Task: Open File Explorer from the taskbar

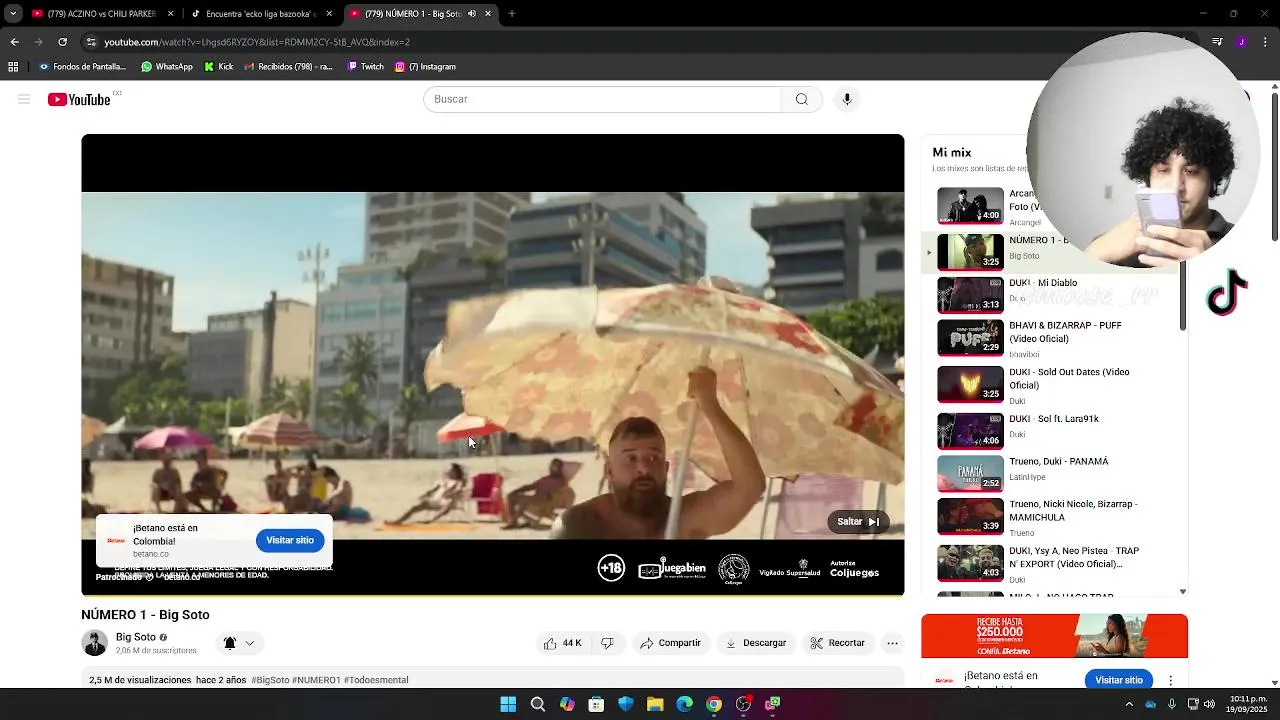Action: coord(655,704)
